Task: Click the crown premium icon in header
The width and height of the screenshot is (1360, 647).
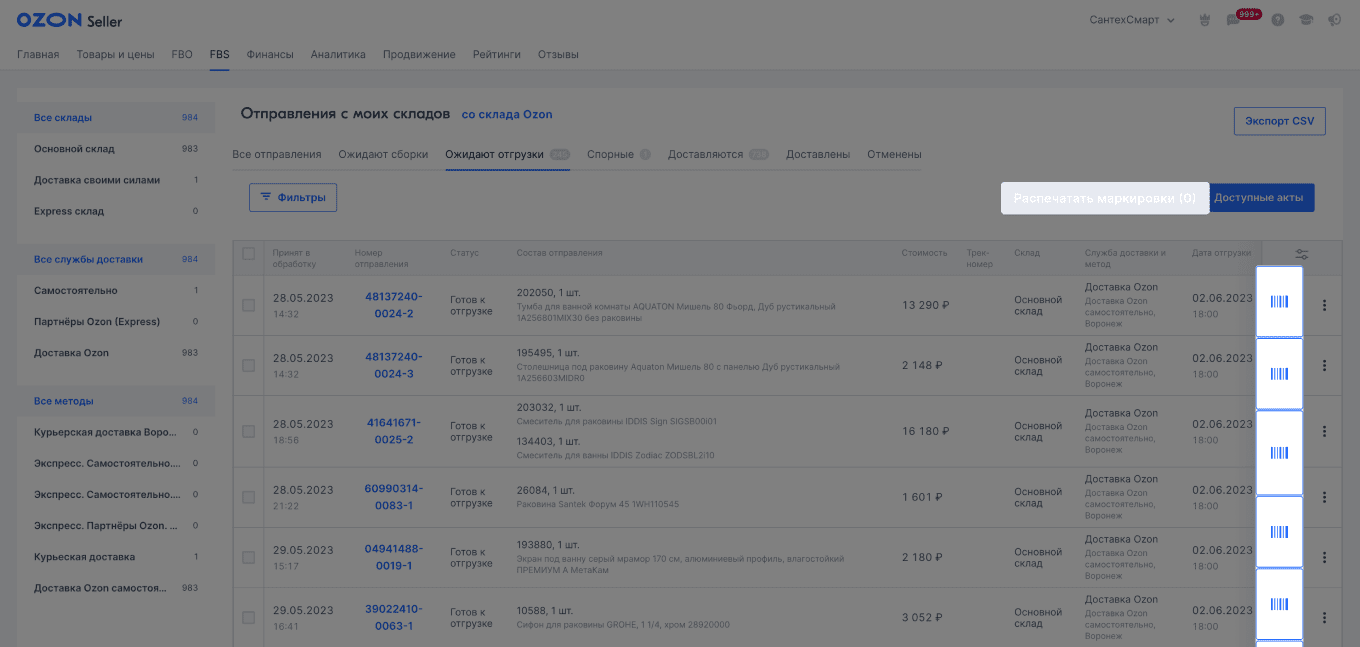Action: (x=1204, y=20)
